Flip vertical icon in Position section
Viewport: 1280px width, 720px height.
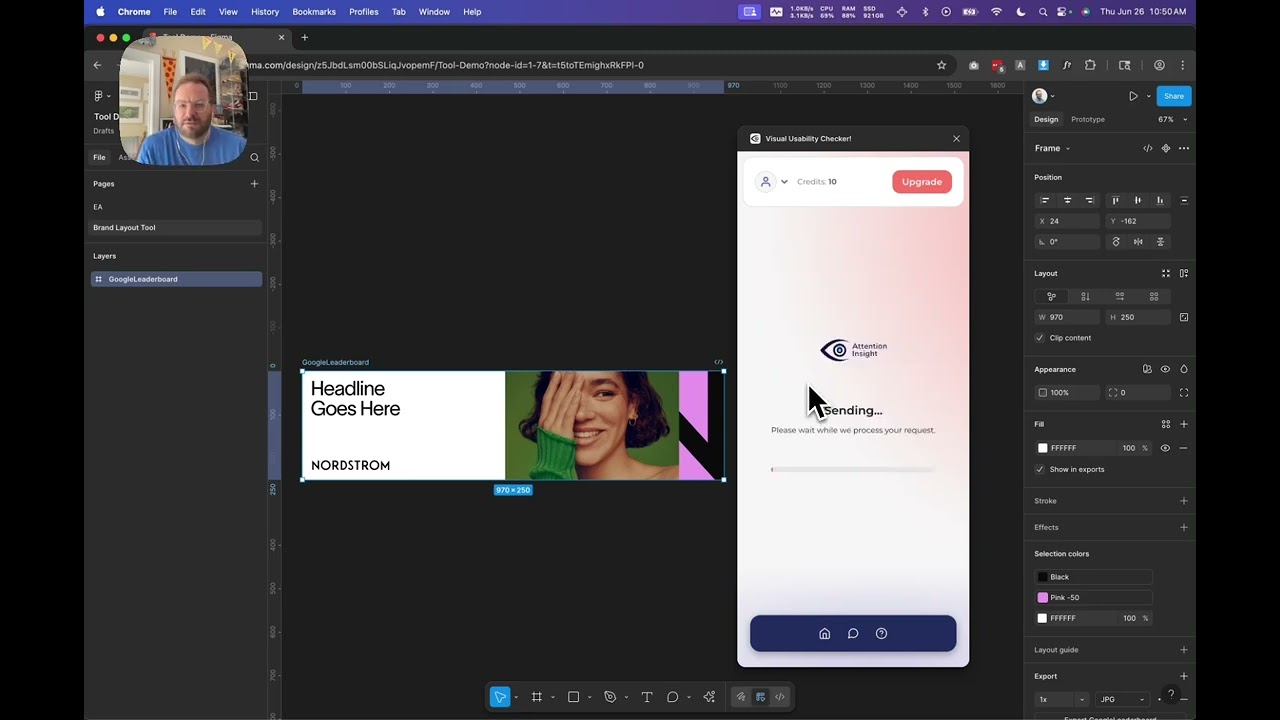click(x=1160, y=242)
